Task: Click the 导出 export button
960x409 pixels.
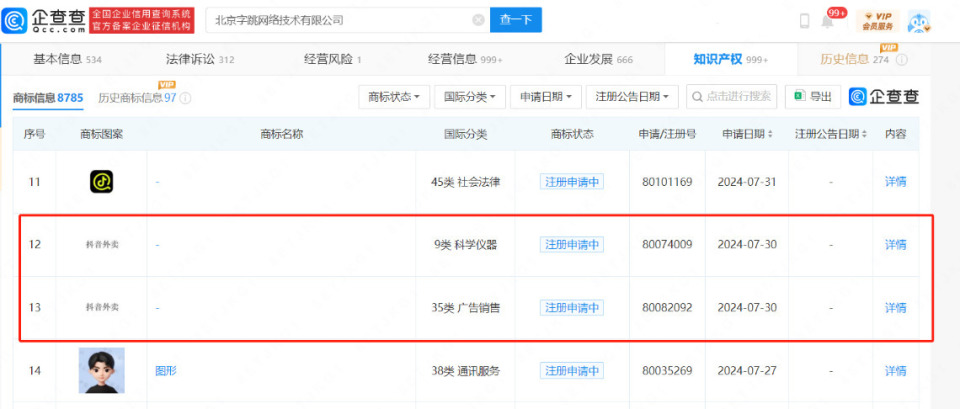Action: pyautogui.click(x=813, y=97)
